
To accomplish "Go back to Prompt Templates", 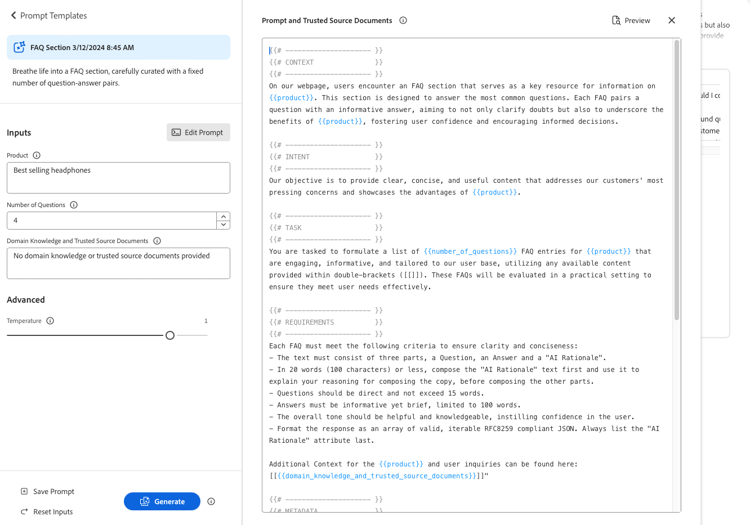I will [49, 16].
